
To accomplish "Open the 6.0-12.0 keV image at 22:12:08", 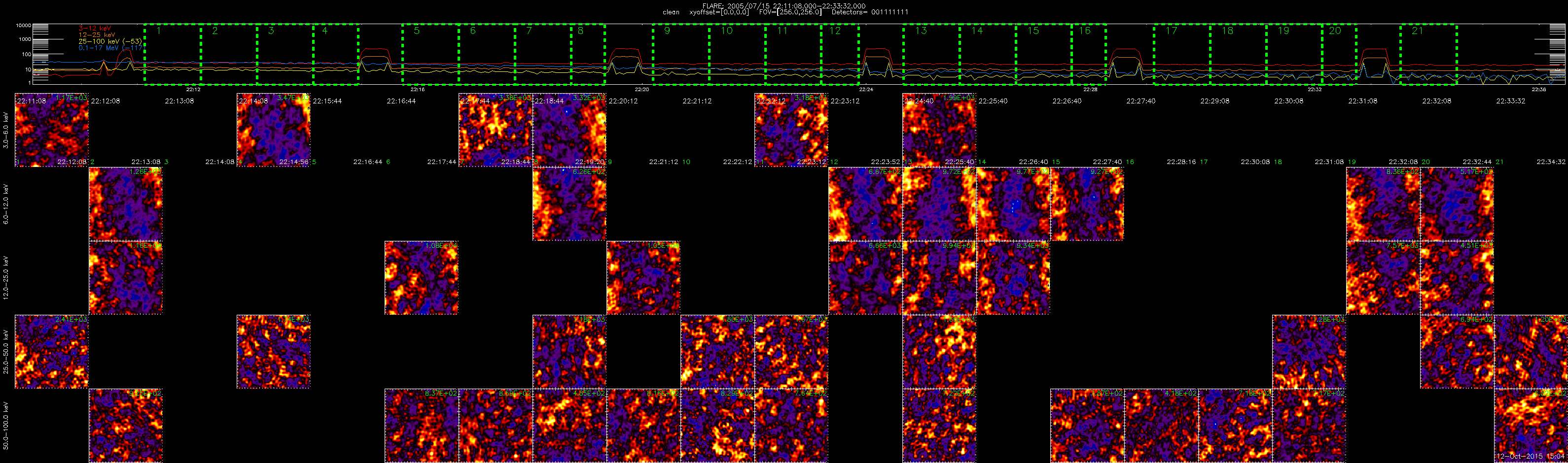I will pyautogui.click(x=126, y=204).
